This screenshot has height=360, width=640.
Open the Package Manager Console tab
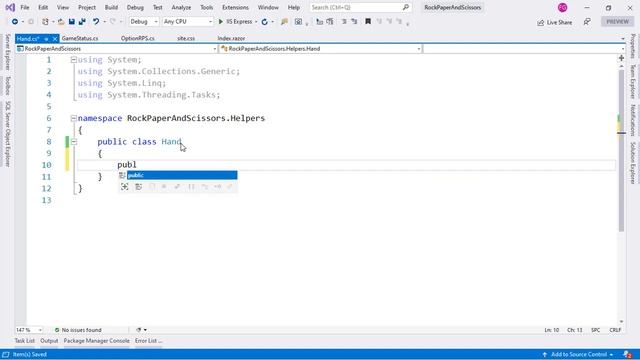click(96, 341)
